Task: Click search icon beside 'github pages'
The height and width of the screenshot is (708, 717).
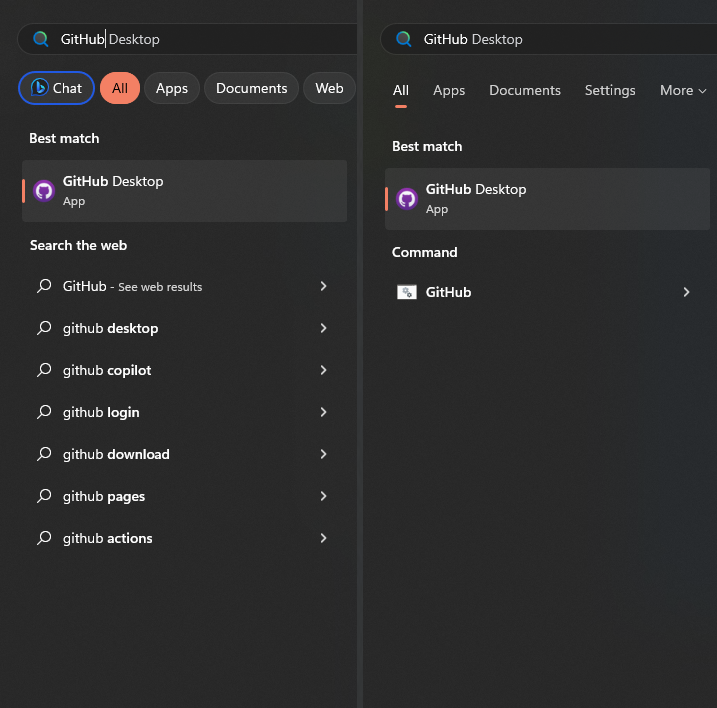Action: click(x=44, y=496)
